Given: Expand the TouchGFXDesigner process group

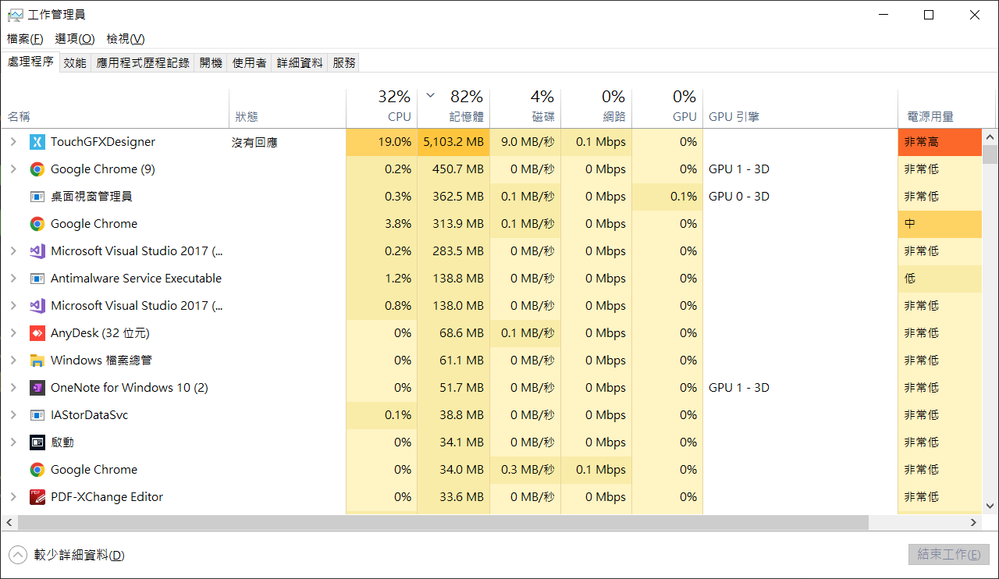Looking at the screenshot, I should coord(13,142).
